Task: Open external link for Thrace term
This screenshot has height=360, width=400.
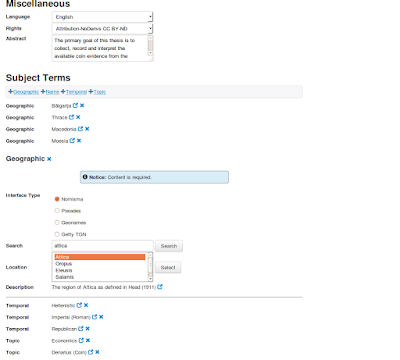Action: tap(71, 117)
